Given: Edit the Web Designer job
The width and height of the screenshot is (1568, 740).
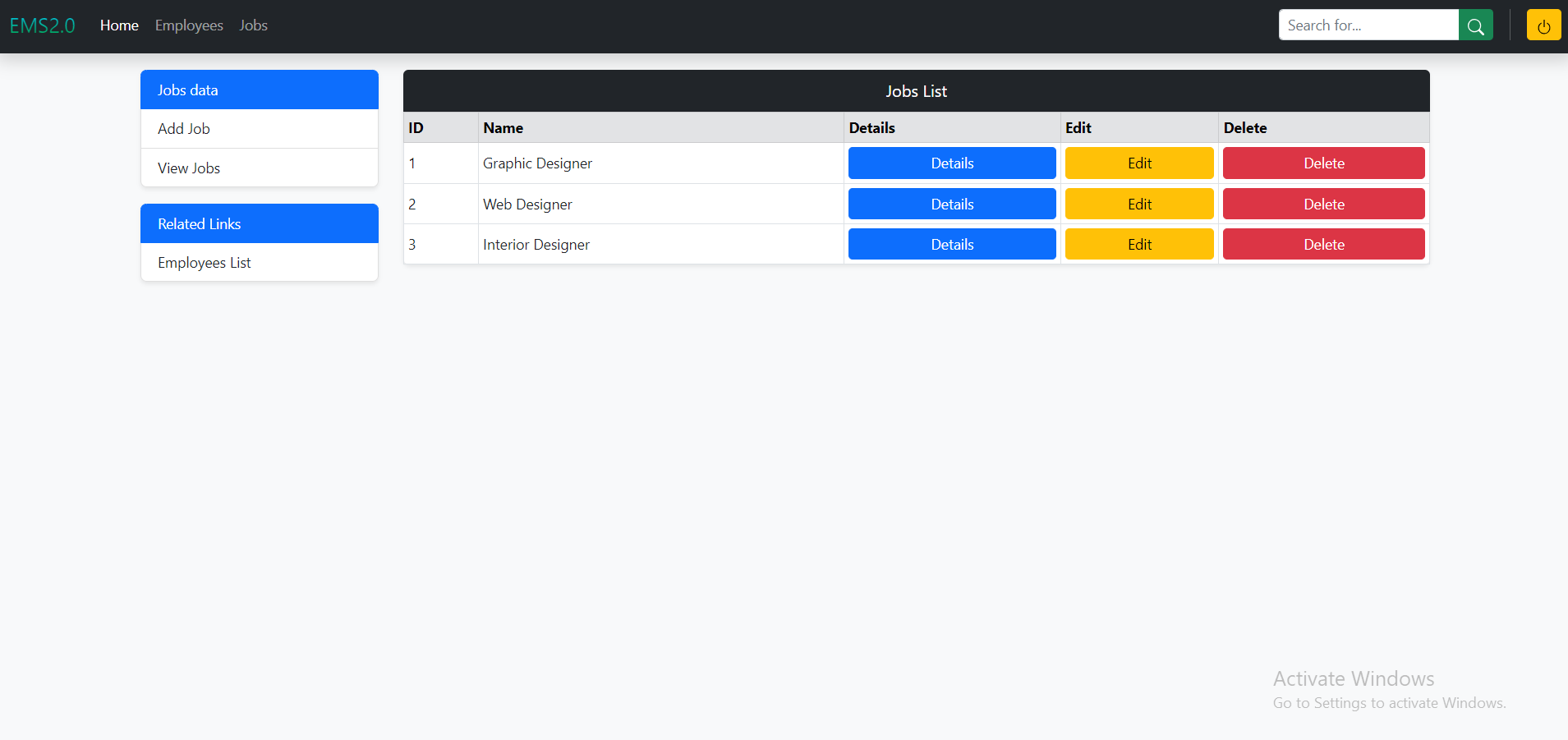Looking at the screenshot, I should (1138, 205).
